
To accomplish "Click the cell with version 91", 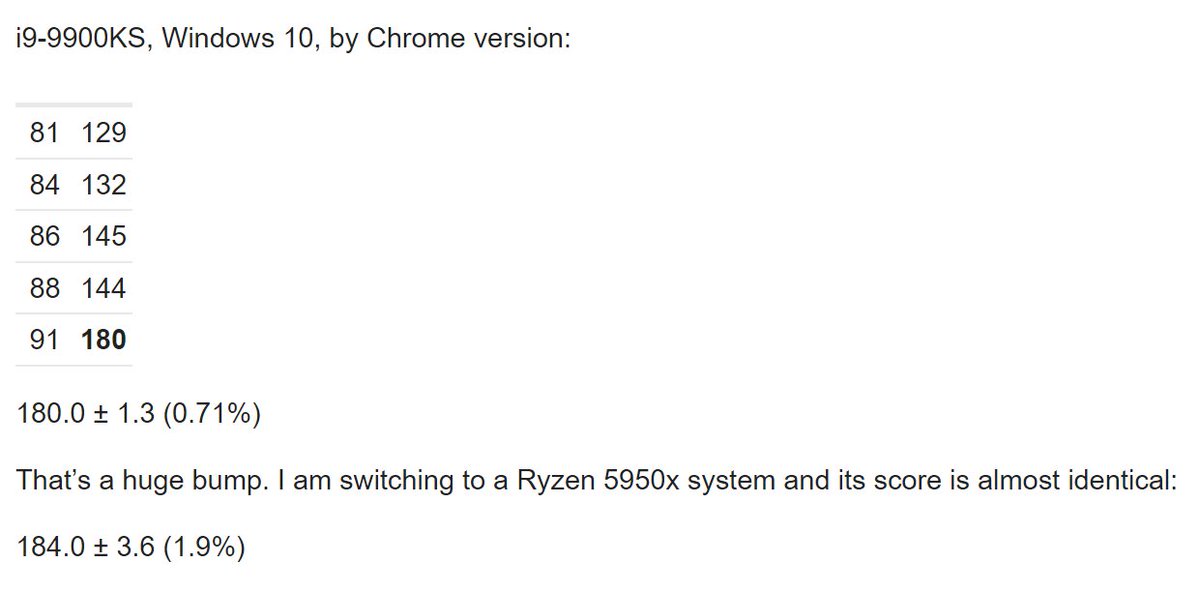I will click(x=45, y=340).
